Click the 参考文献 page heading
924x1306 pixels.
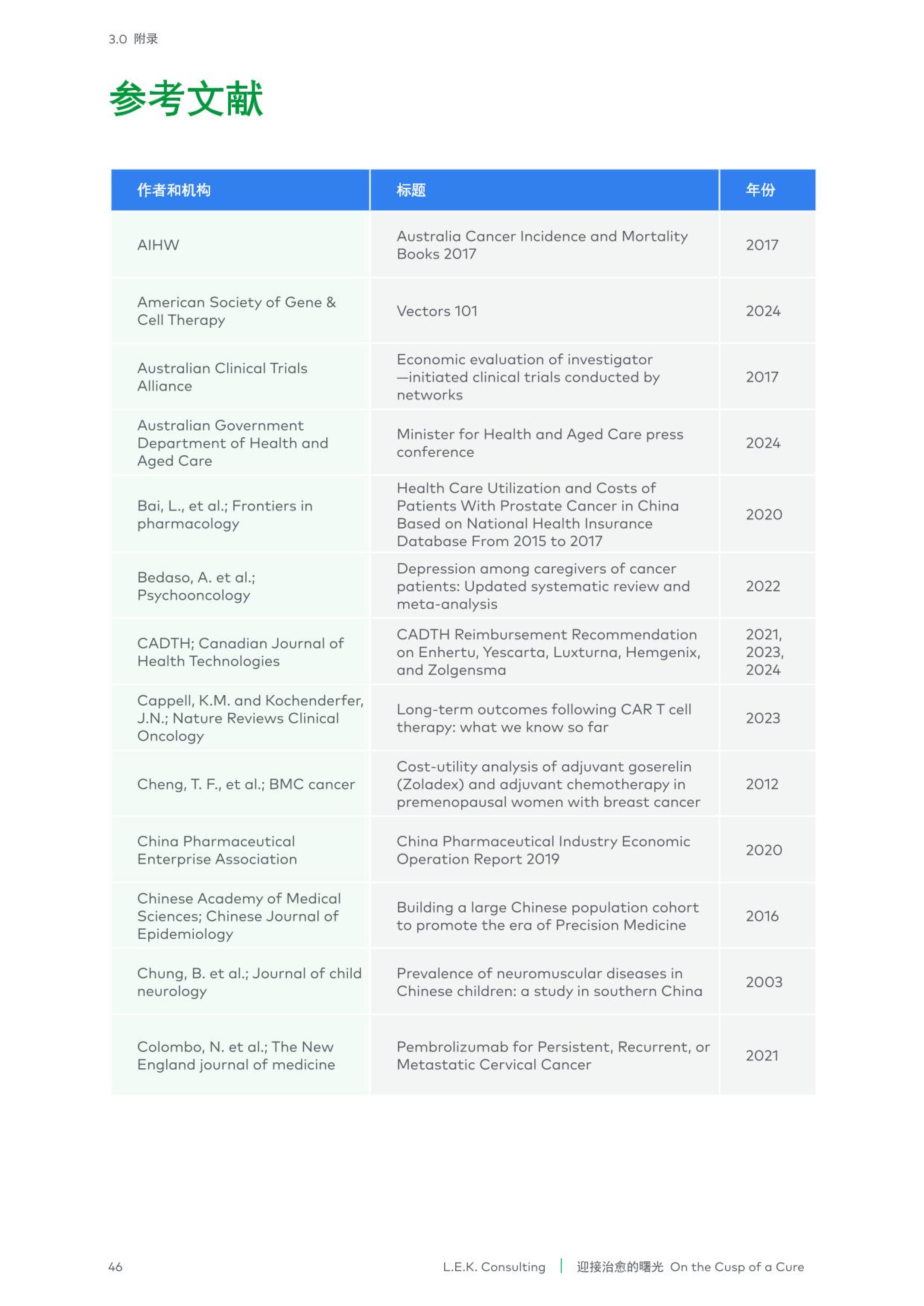pos(186,99)
